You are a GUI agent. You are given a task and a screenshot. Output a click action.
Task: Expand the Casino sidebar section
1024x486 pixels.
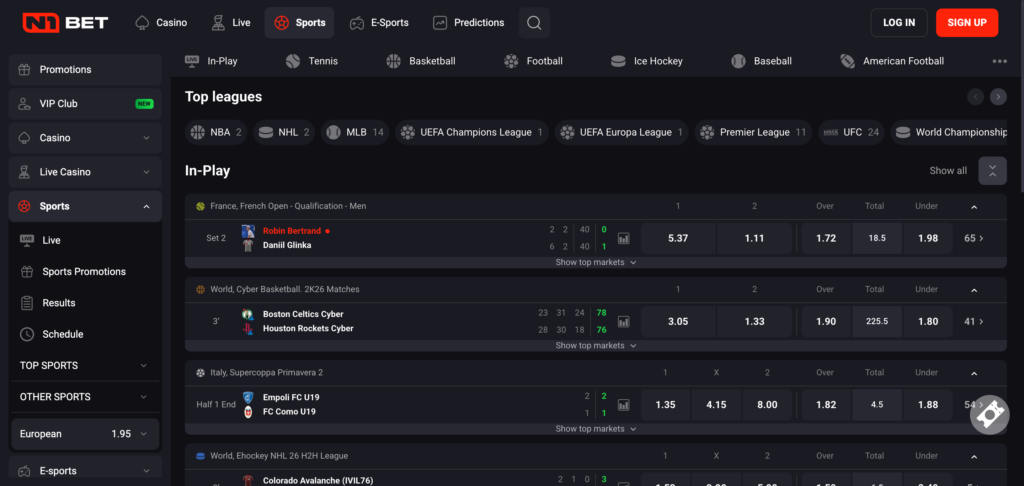coord(146,138)
